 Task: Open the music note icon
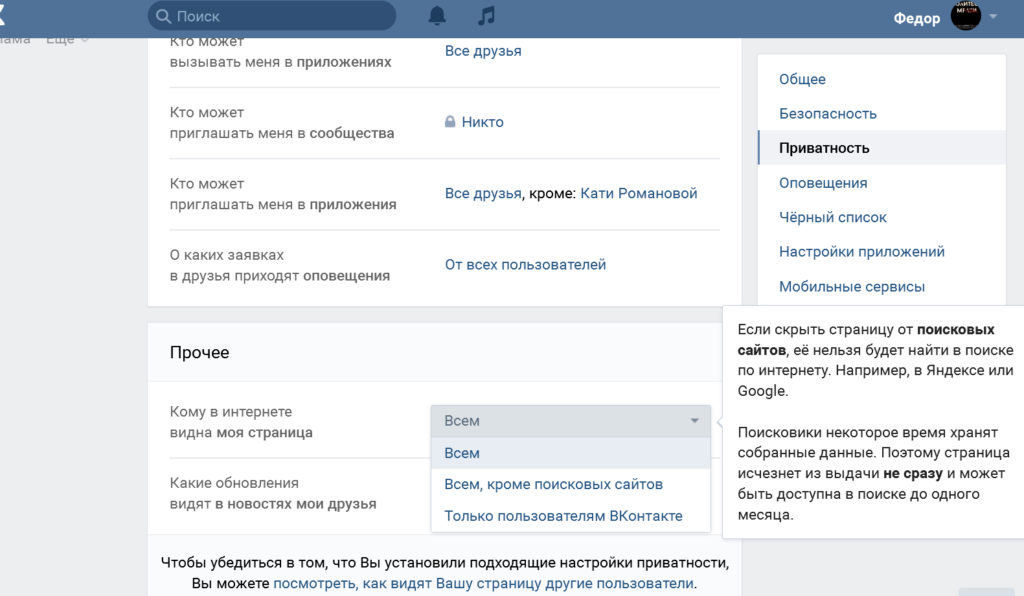[486, 16]
